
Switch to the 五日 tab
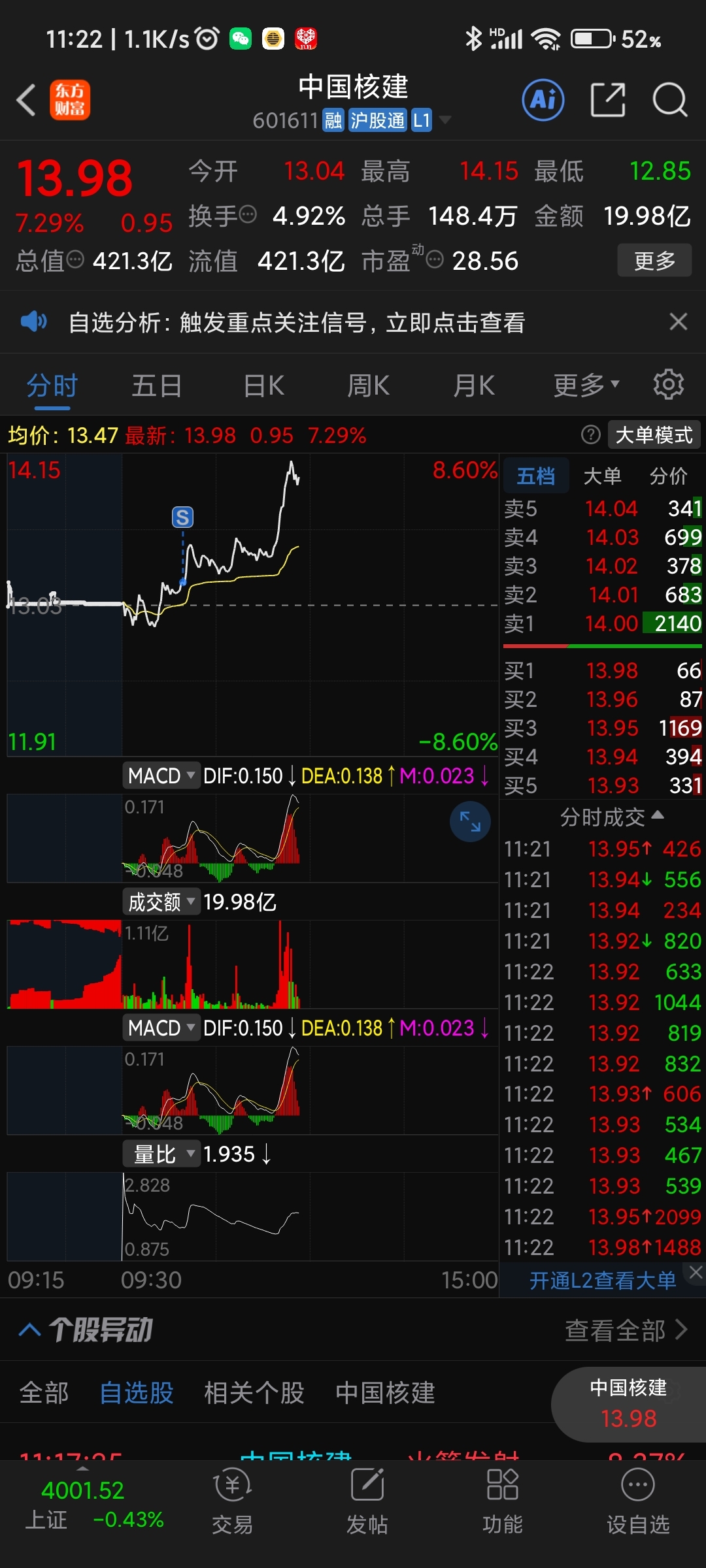(157, 385)
